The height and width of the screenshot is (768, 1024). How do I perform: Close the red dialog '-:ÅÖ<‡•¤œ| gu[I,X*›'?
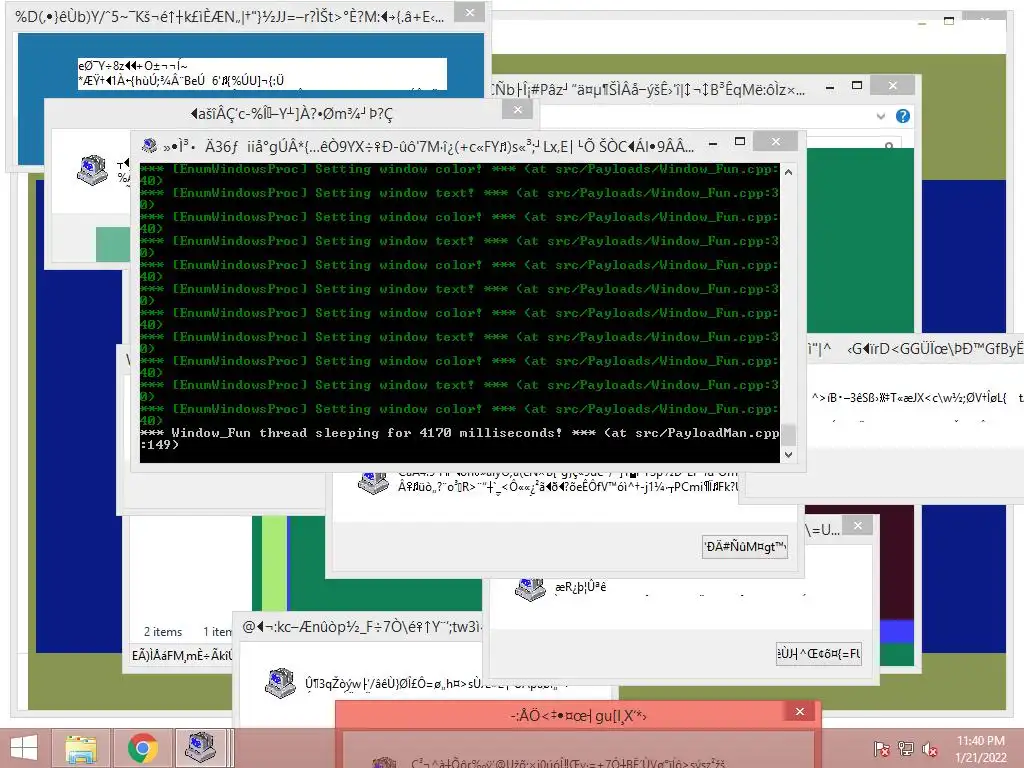coord(799,712)
